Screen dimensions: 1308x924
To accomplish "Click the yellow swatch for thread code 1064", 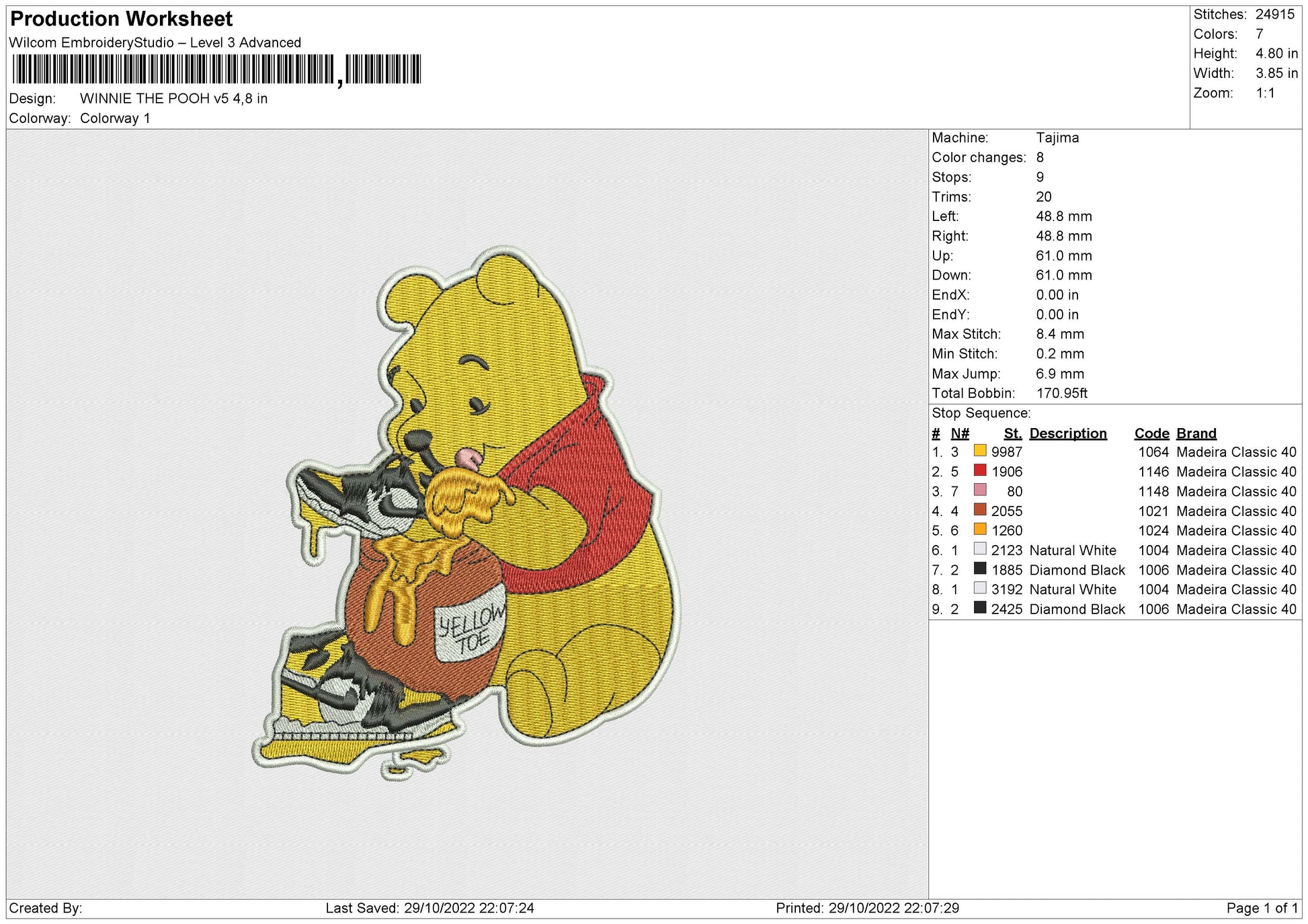I will click(x=980, y=451).
